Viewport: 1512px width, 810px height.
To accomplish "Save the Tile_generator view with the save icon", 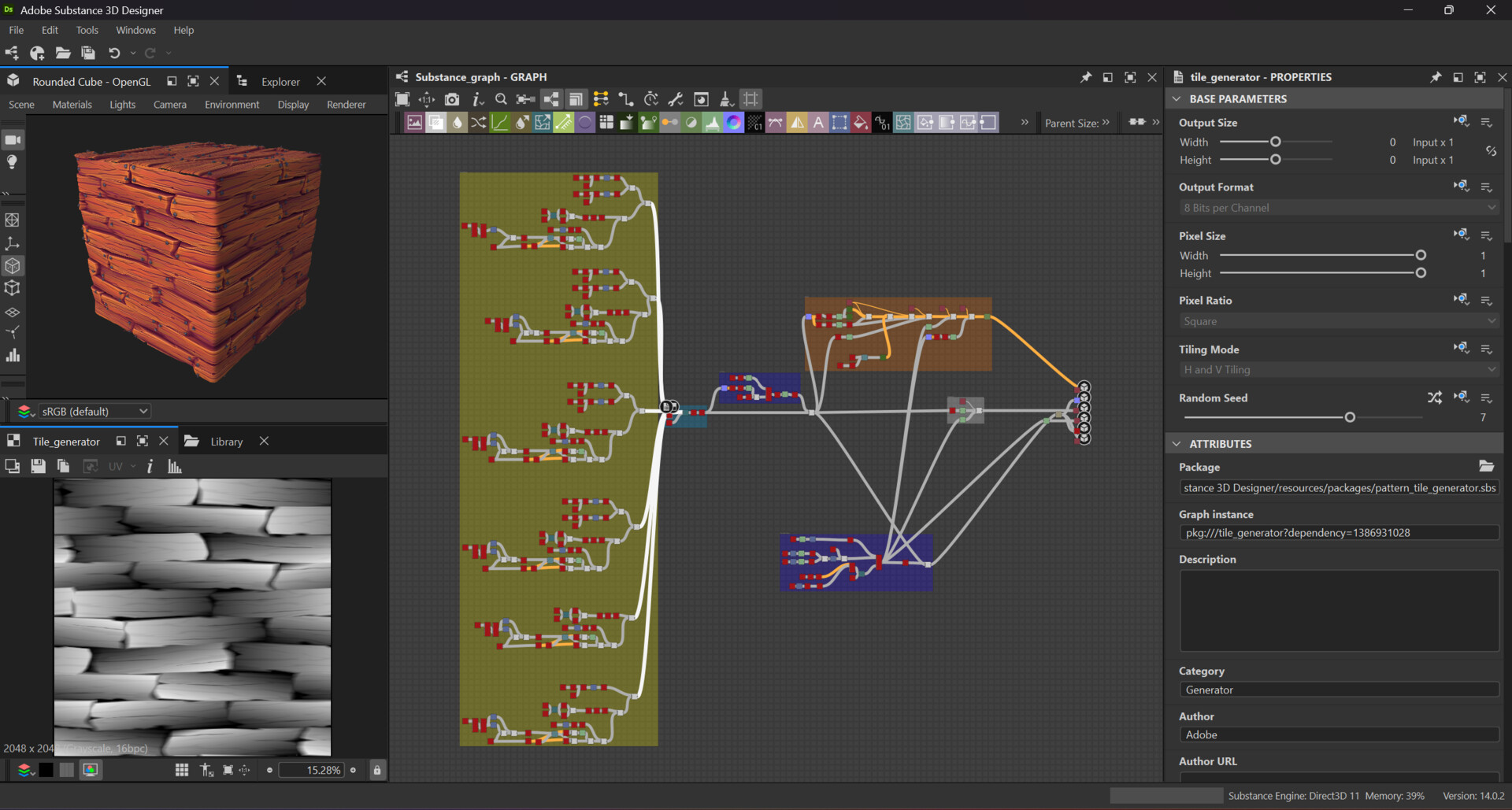I will pos(38,466).
